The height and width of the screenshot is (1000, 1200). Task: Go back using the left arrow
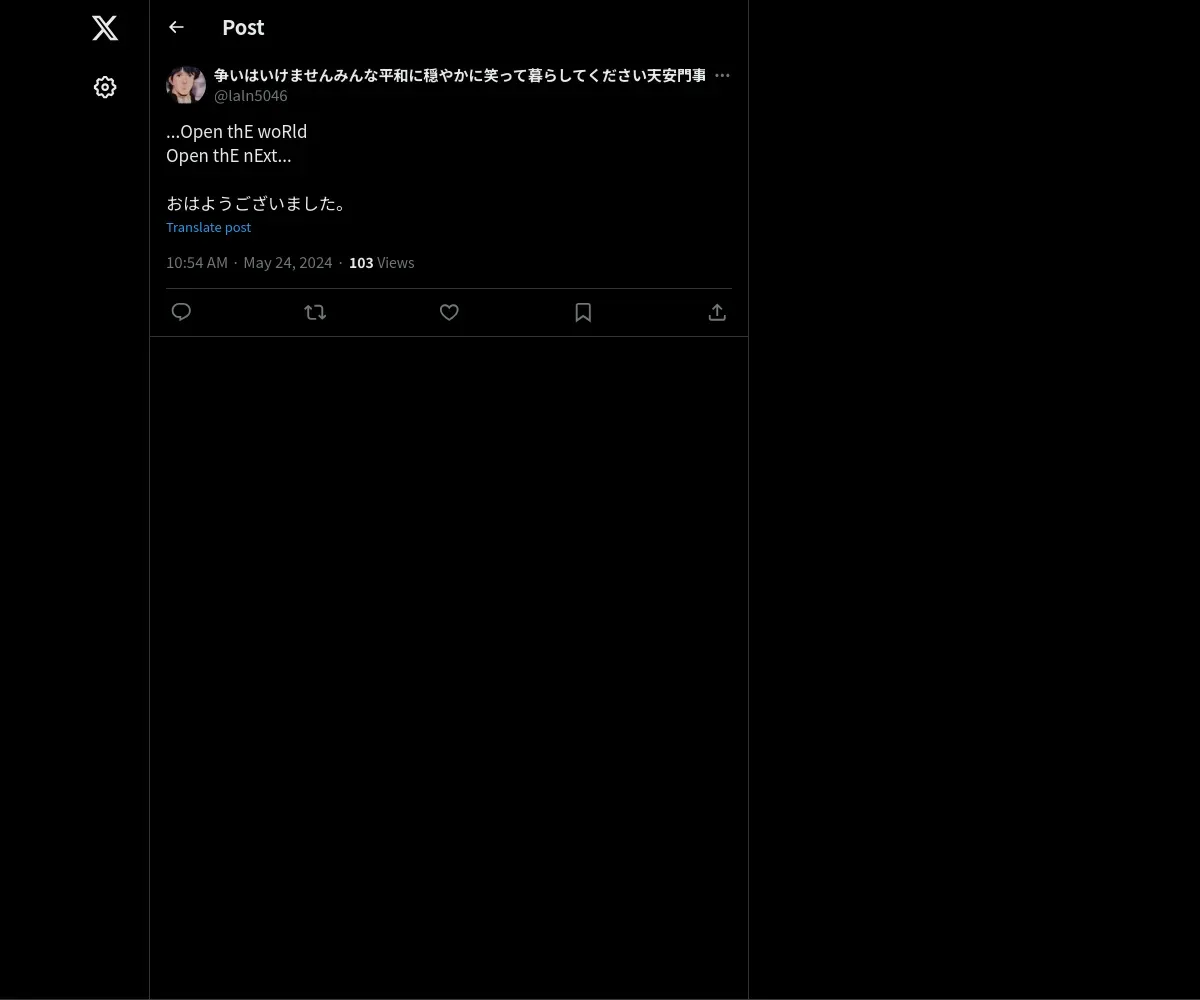coord(176,27)
